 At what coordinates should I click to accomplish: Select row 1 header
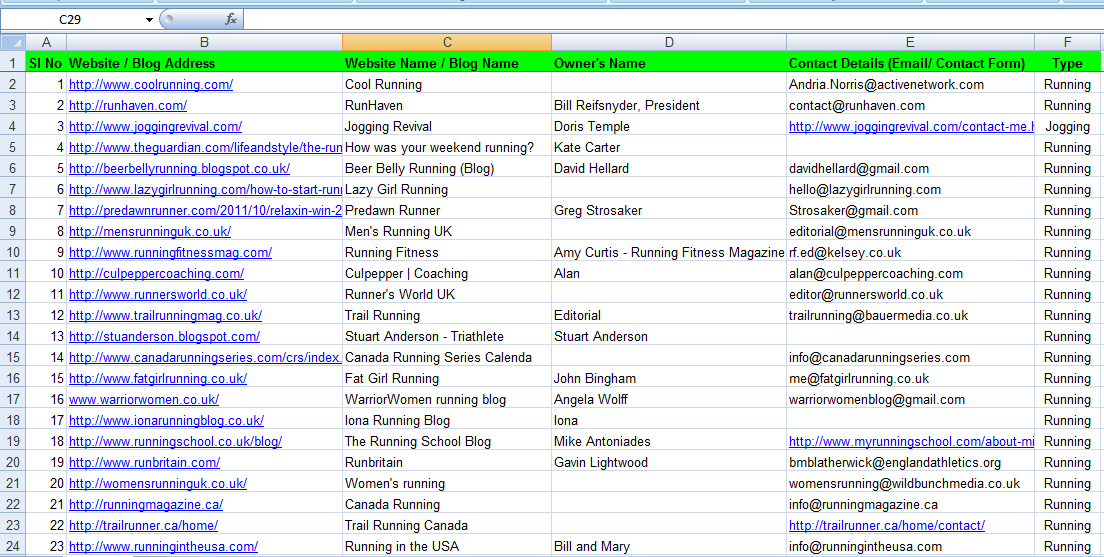[x=13, y=63]
